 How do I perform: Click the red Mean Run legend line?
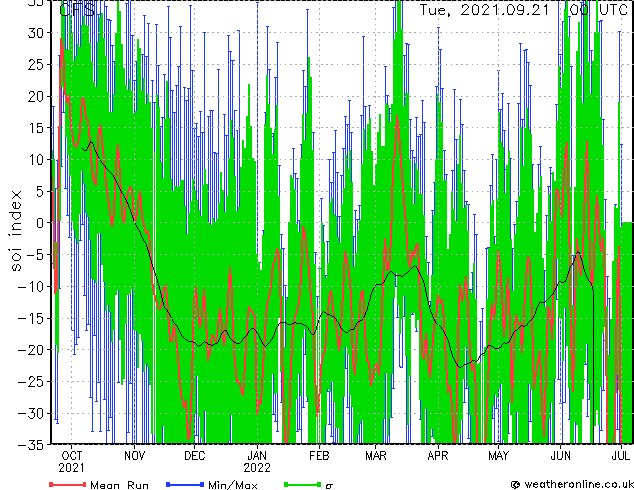[x=68, y=484]
